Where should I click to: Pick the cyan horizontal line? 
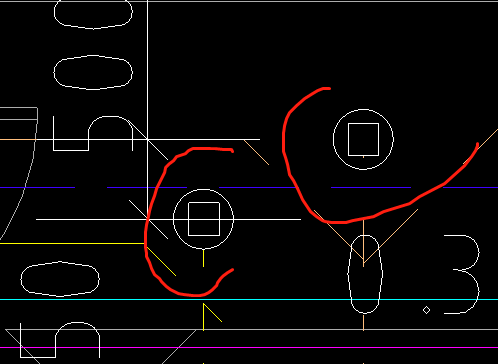249,299
